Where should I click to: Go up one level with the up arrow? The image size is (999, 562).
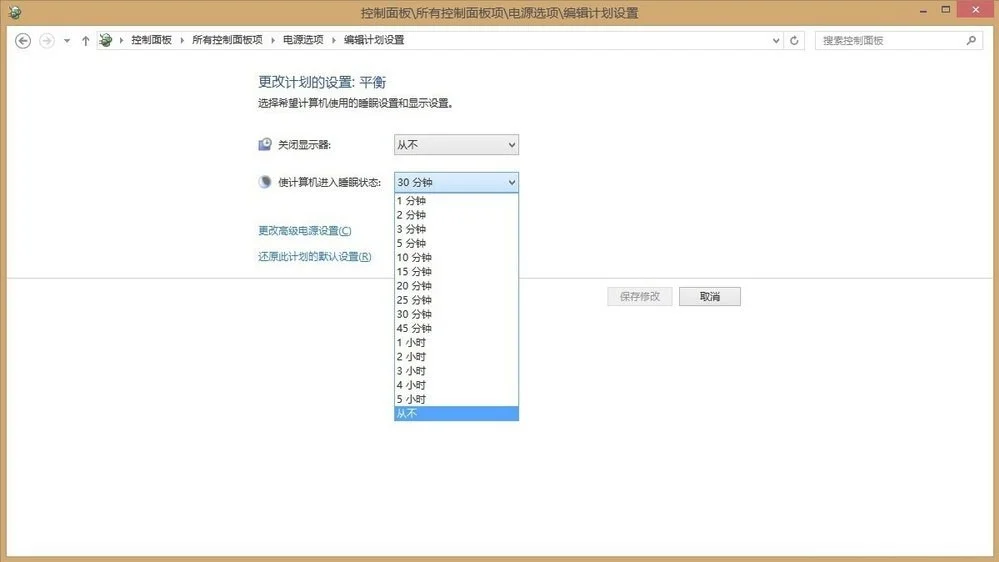click(85, 41)
